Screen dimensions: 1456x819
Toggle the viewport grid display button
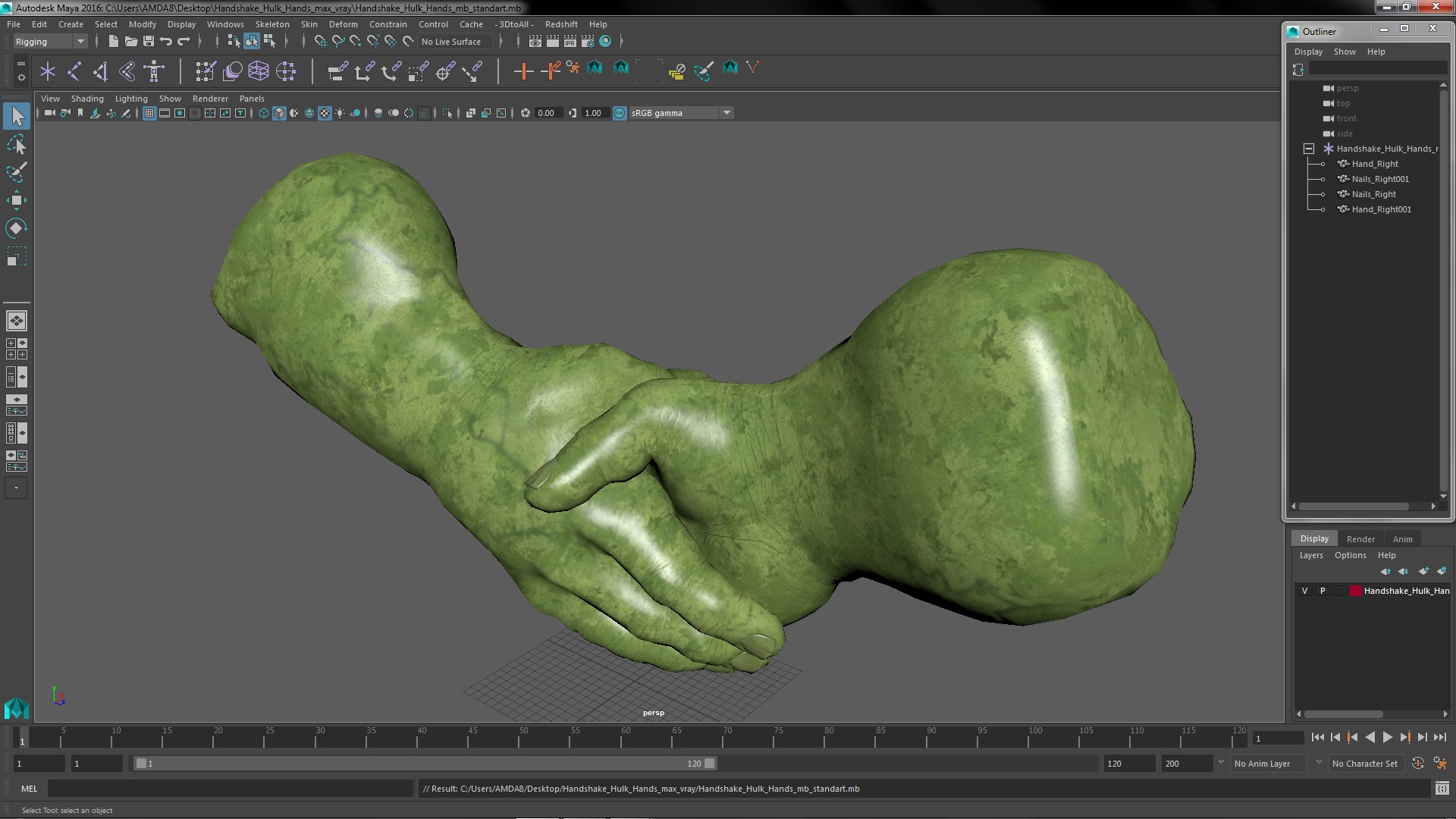(149, 113)
